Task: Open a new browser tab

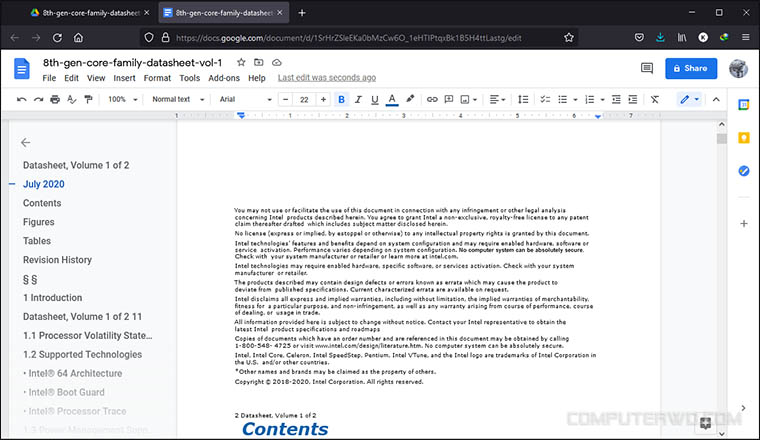Action: [x=302, y=13]
